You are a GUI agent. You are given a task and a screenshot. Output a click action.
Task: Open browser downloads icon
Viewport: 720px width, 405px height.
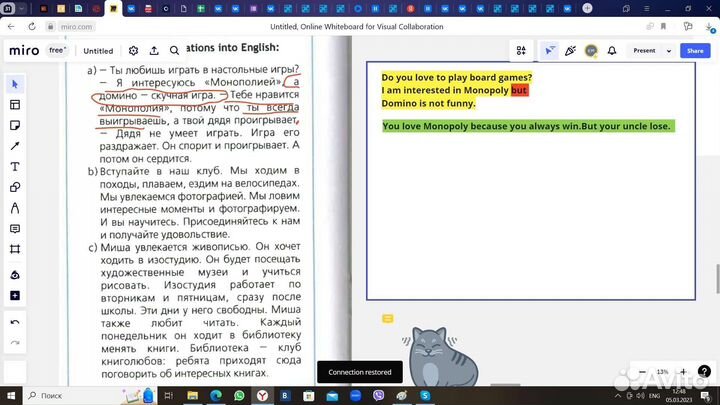[x=709, y=28]
